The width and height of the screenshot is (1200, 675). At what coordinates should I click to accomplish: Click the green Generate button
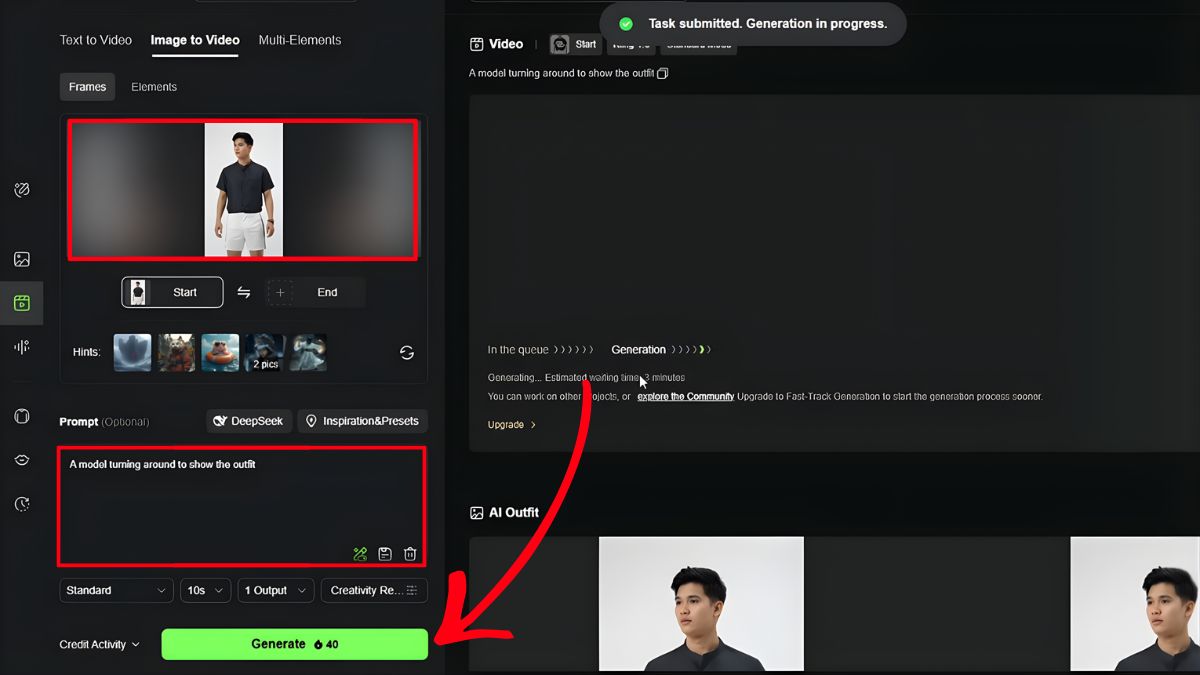(294, 644)
